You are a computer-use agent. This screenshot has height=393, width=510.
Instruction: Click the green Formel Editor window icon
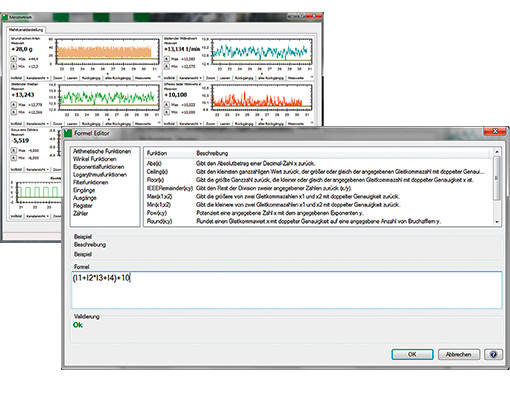68,133
